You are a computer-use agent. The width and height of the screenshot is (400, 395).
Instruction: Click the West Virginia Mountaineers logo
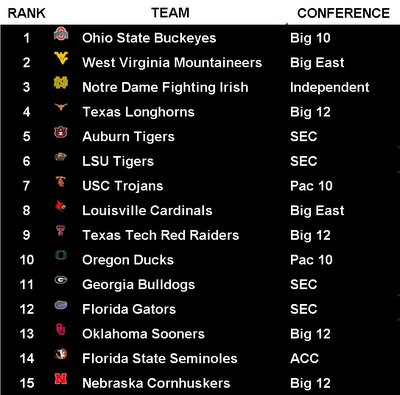61,58
